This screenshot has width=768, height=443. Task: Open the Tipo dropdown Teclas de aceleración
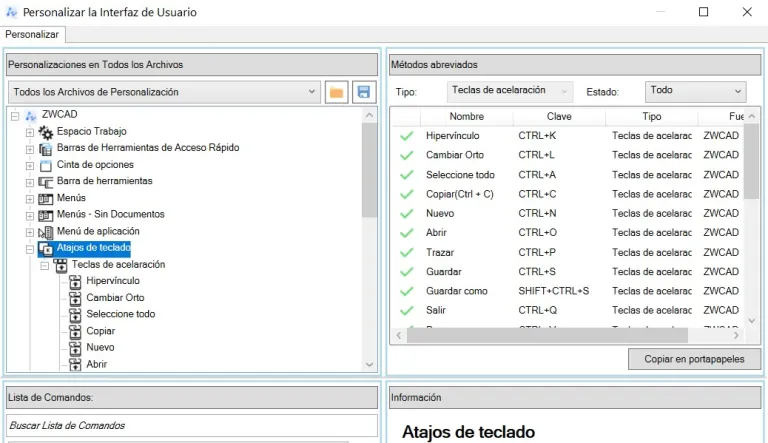[x=509, y=91]
